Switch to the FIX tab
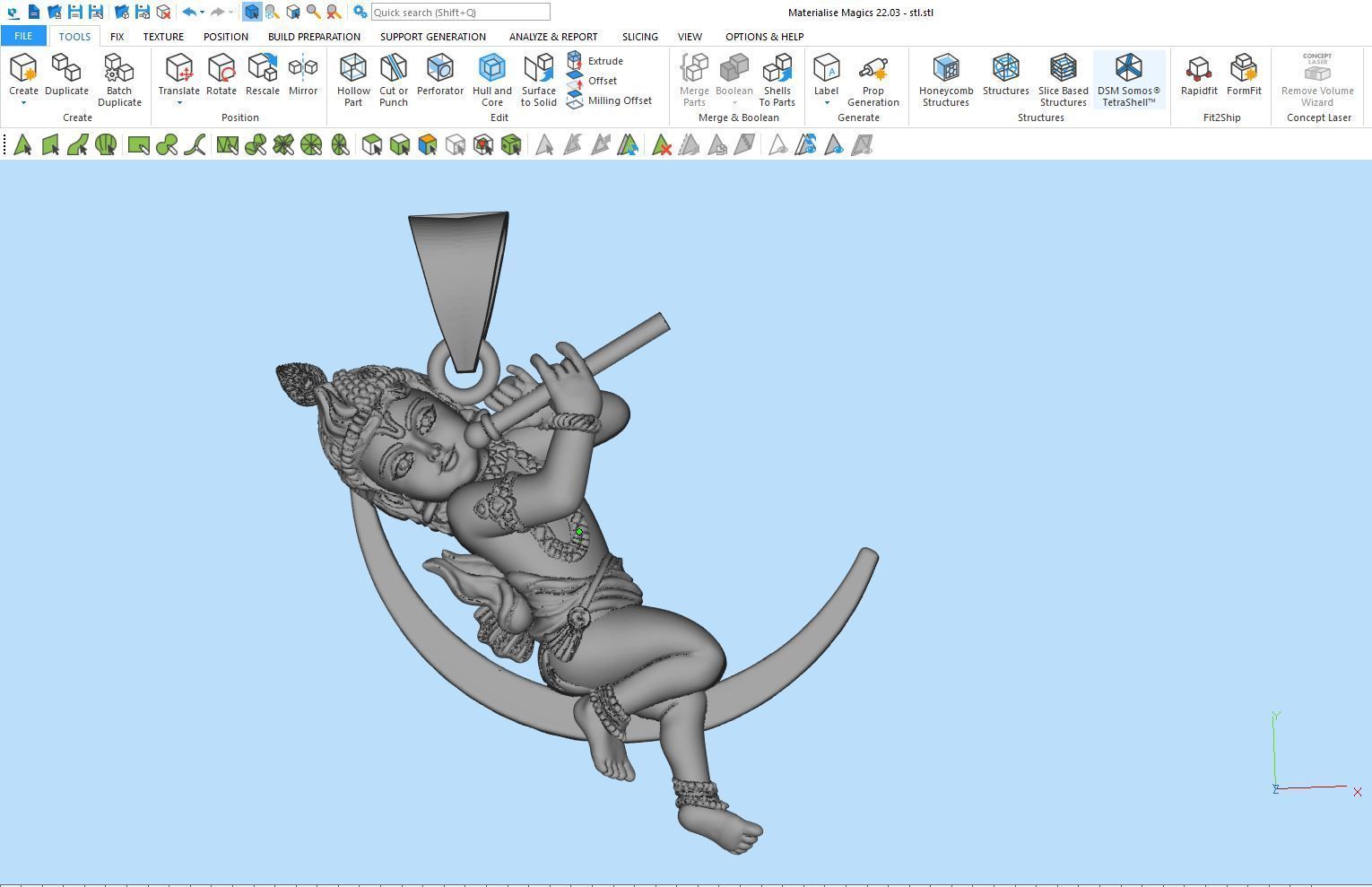The image size is (1372, 887). [117, 37]
